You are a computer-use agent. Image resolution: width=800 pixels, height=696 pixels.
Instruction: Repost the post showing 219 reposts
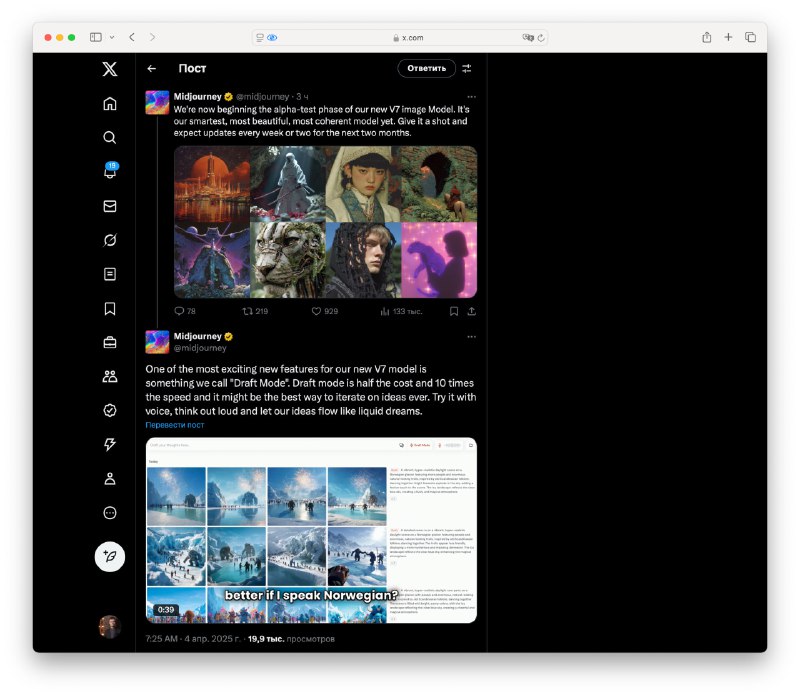point(255,311)
